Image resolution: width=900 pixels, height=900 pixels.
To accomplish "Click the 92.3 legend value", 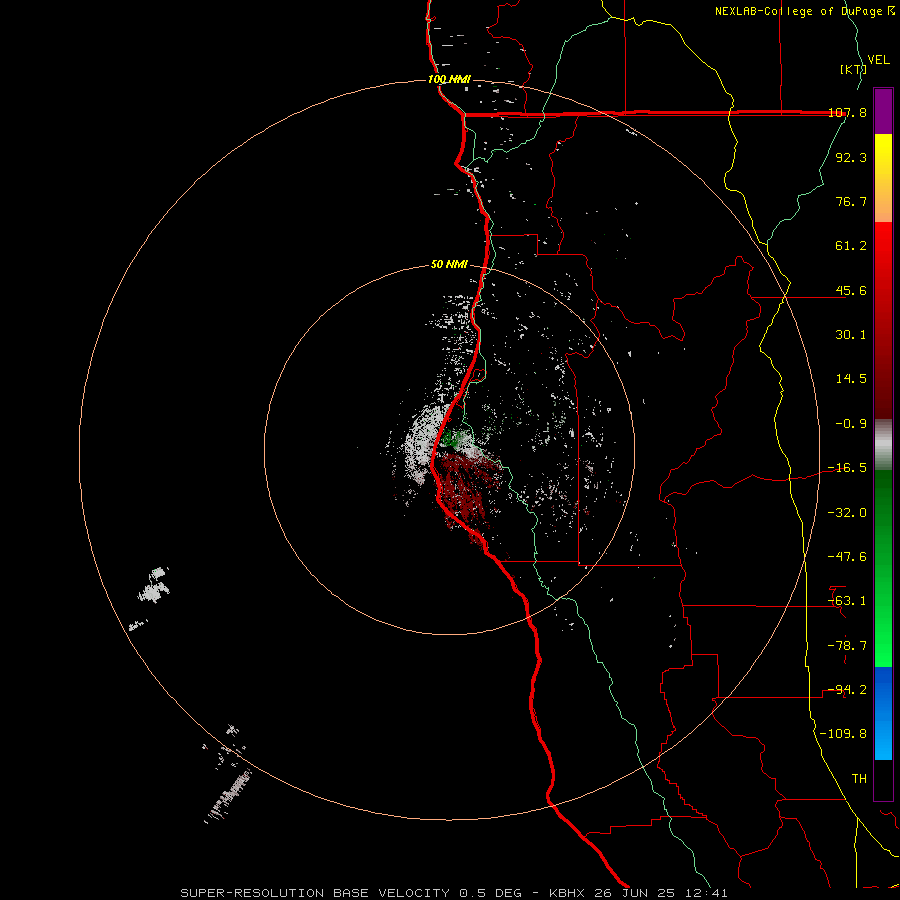I will [851, 157].
